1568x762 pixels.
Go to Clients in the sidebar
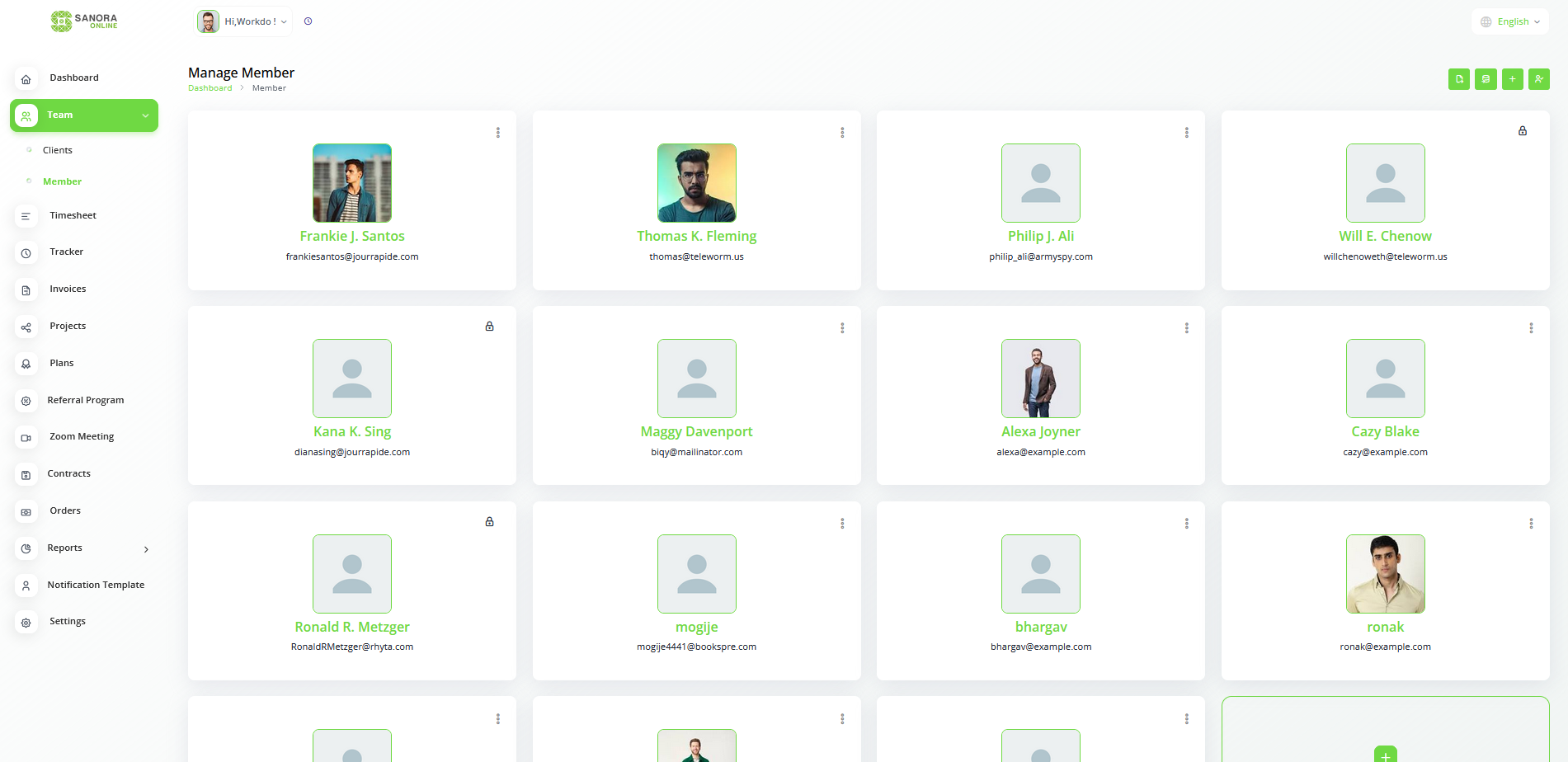tap(58, 150)
